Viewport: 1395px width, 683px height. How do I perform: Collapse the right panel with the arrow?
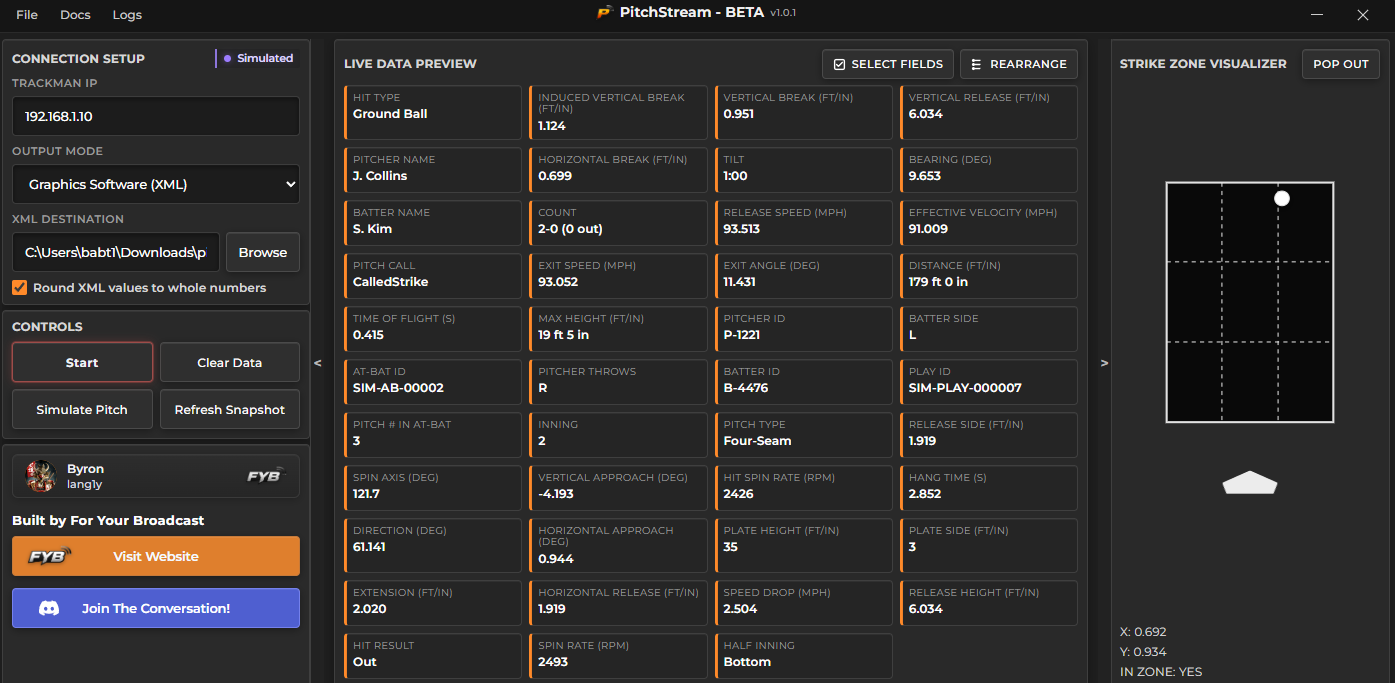(1104, 363)
